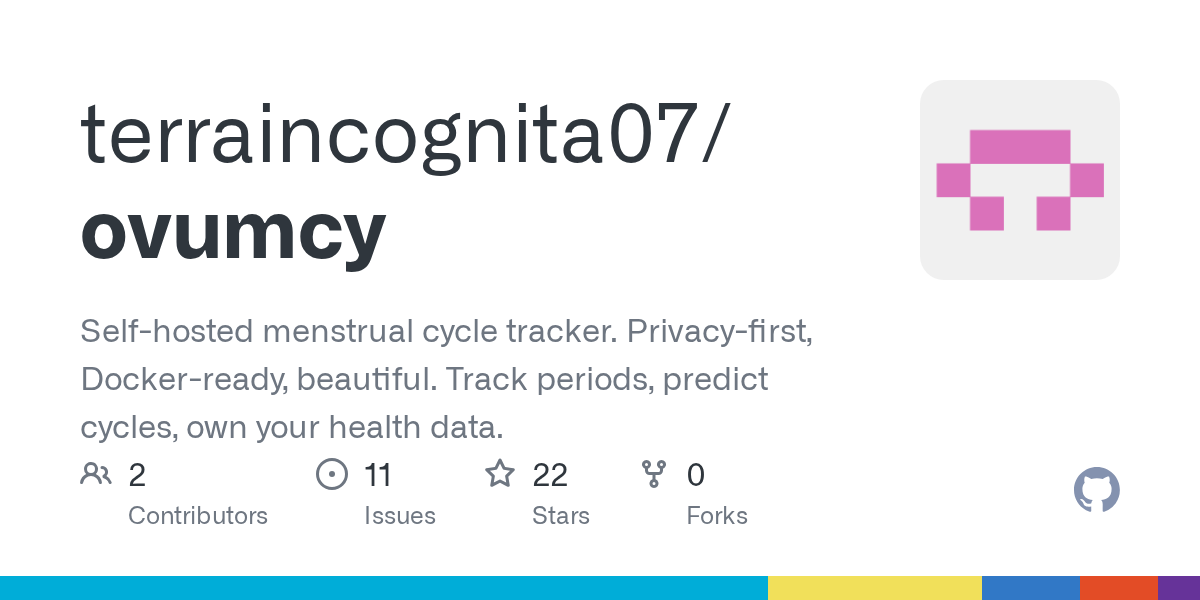Select the pink pixel avatar image

(1019, 180)
